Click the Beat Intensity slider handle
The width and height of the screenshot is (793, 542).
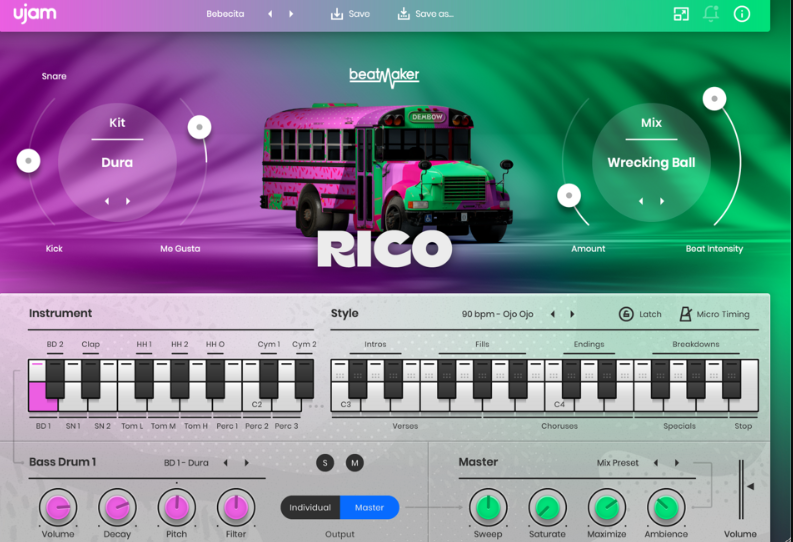click(715, 99)
